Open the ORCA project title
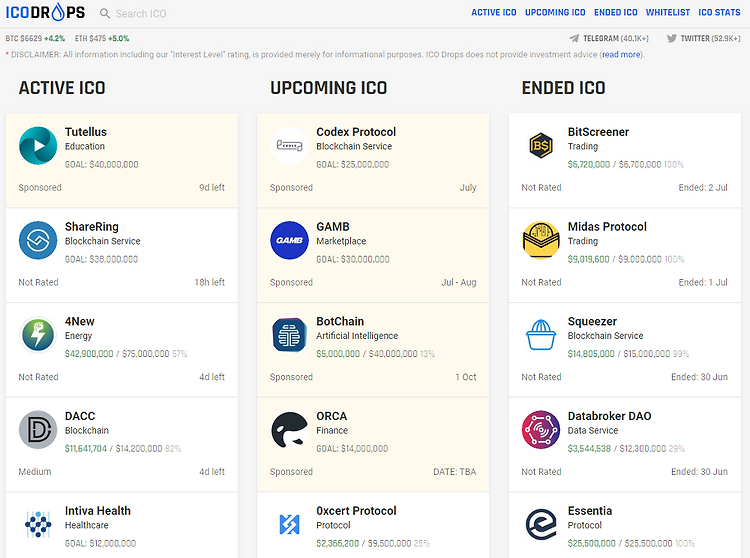Viewport: 750px width, 558px height. point(332,416)
